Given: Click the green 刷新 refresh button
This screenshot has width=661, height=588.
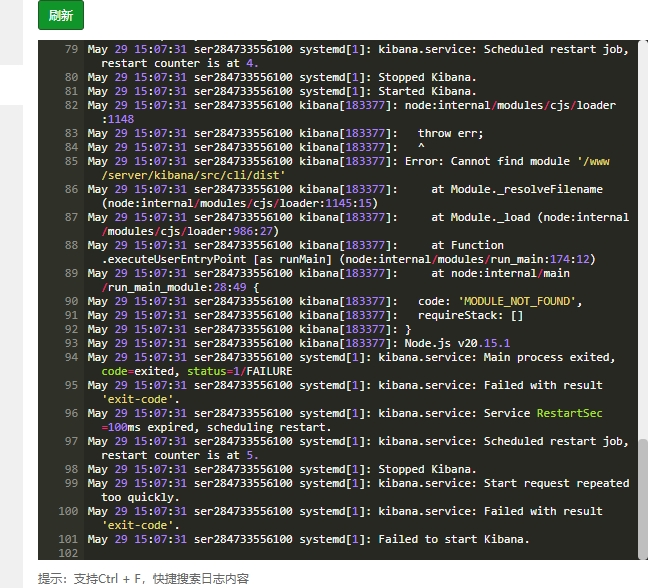Looking at the screenshot, I should pos(61,15).
